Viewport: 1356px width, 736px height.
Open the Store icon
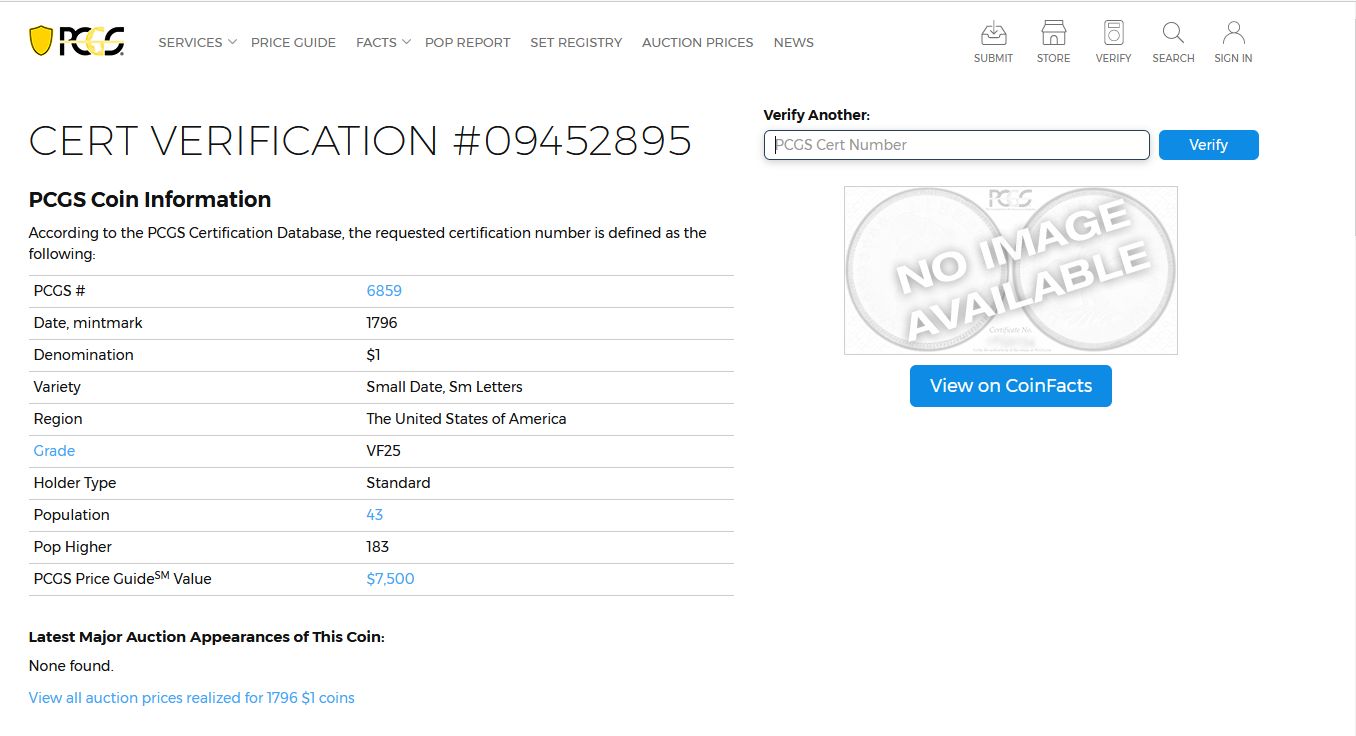click(1053, 33)
